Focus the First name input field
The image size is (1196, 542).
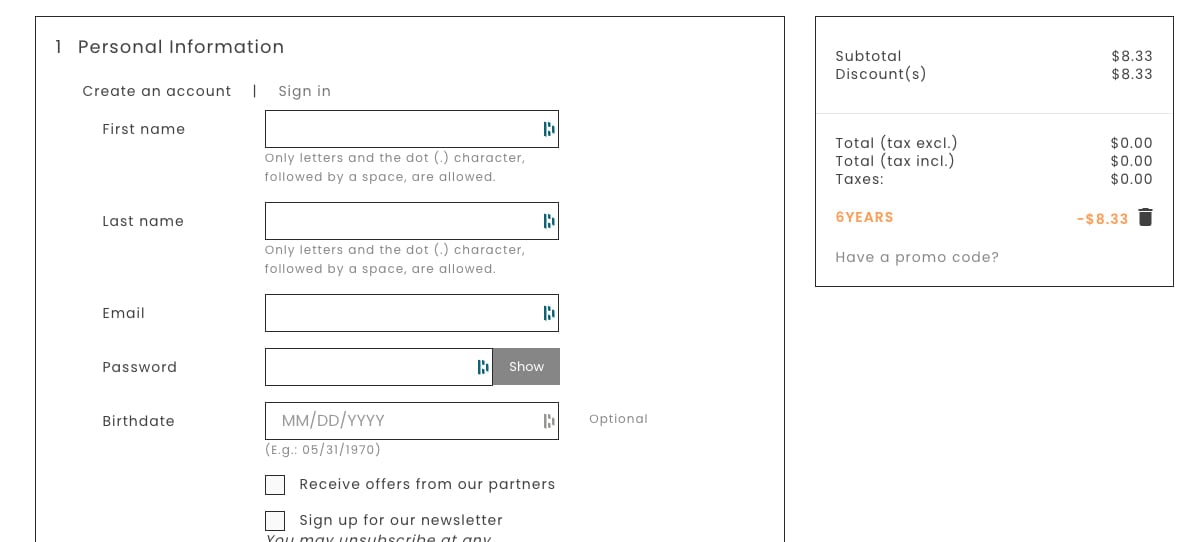[400, 129]
